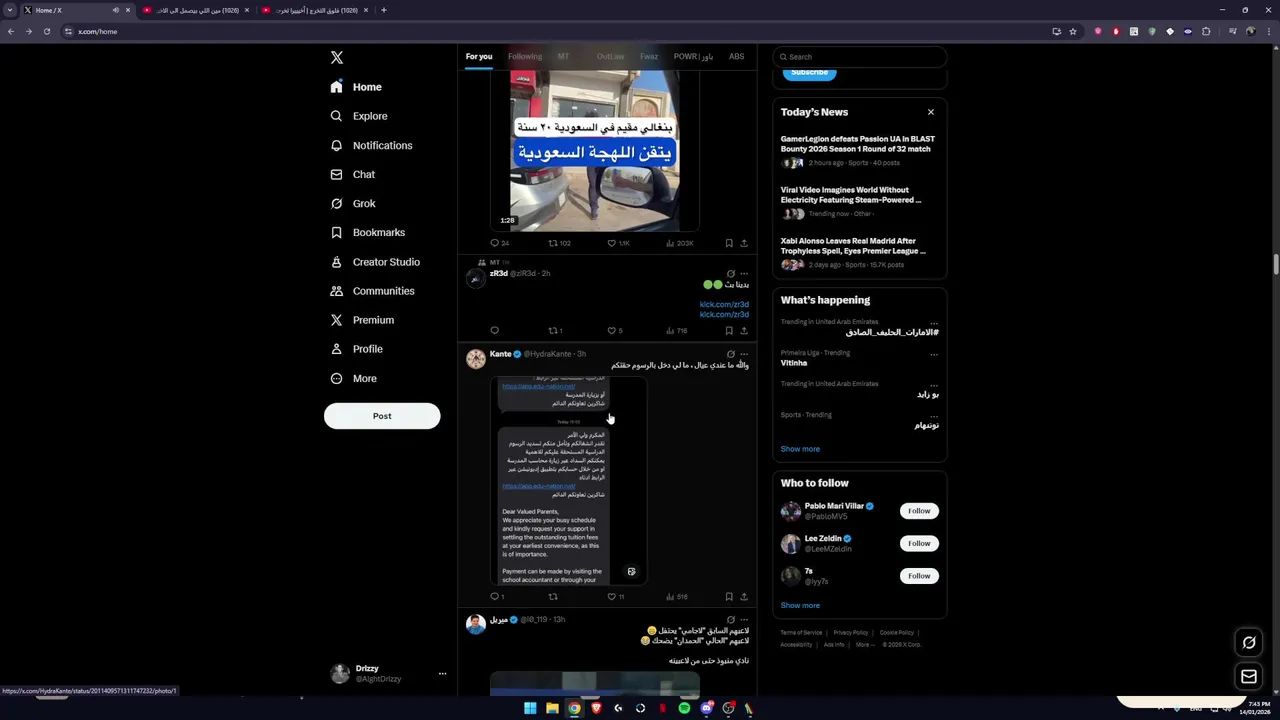Open floating Grok button at bottom right
The width and height of the screenshot is (1280, 720).
1249,643
